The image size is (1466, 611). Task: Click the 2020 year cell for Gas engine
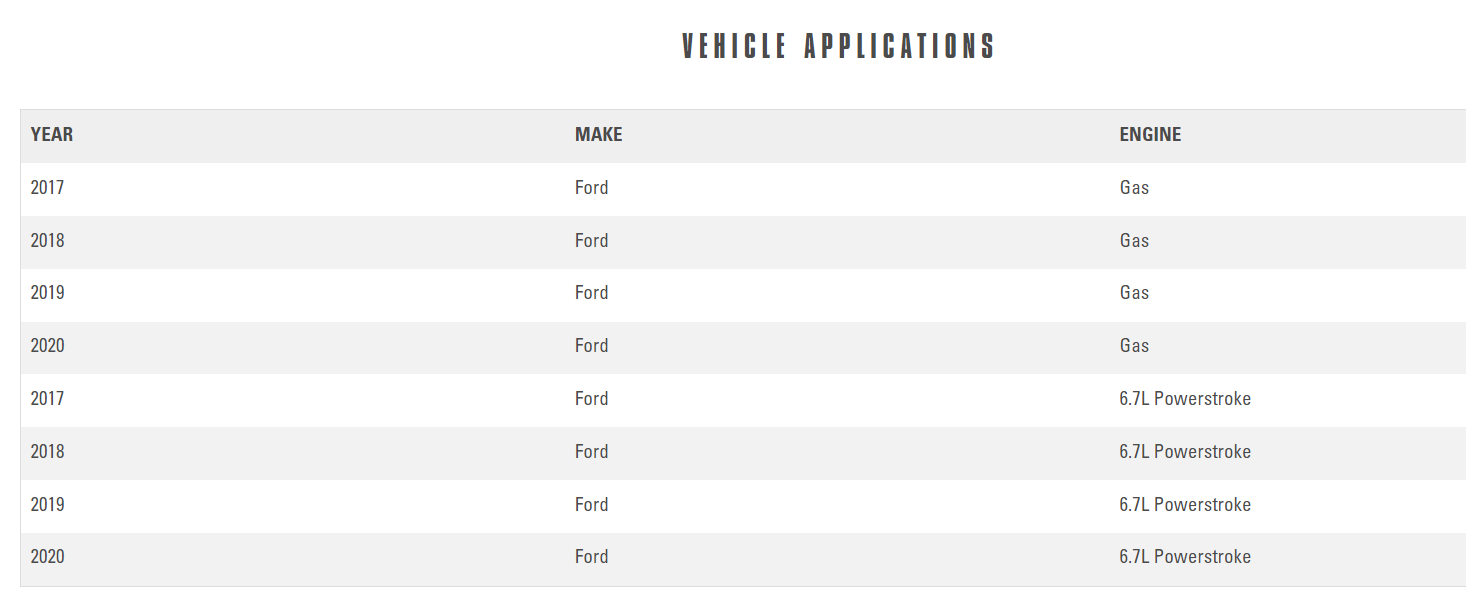[47, 346]
